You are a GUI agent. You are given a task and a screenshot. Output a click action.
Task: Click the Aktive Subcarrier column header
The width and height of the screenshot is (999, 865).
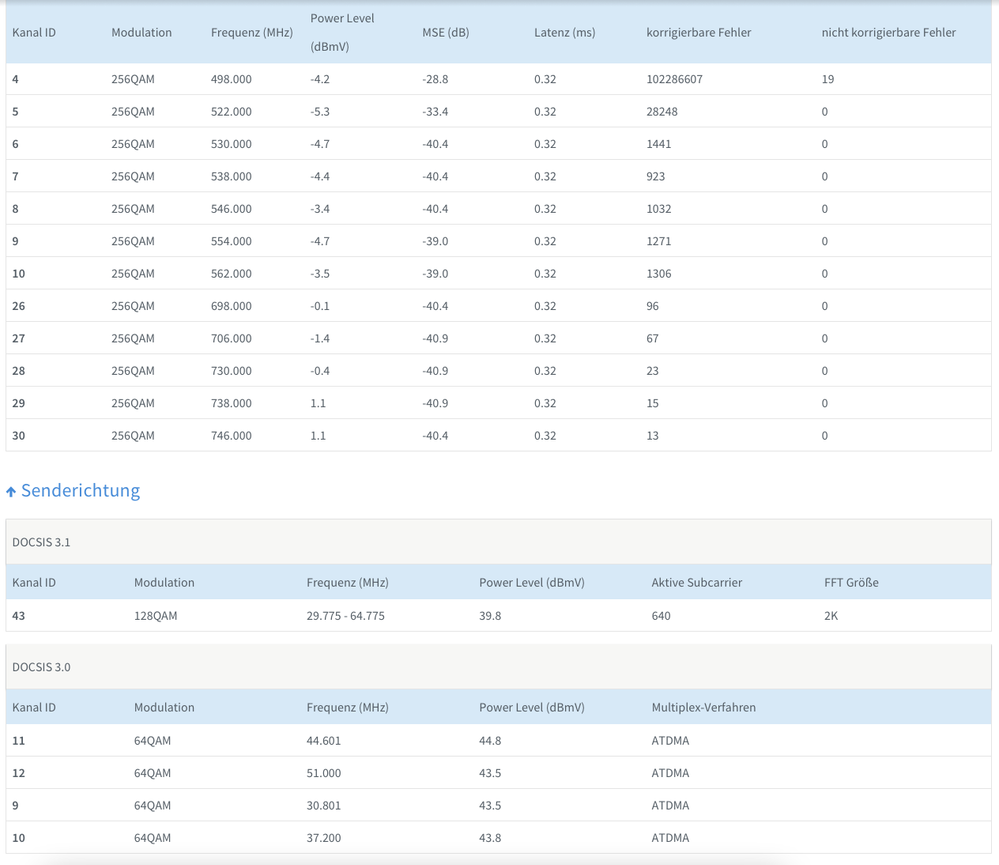point(696,582)
